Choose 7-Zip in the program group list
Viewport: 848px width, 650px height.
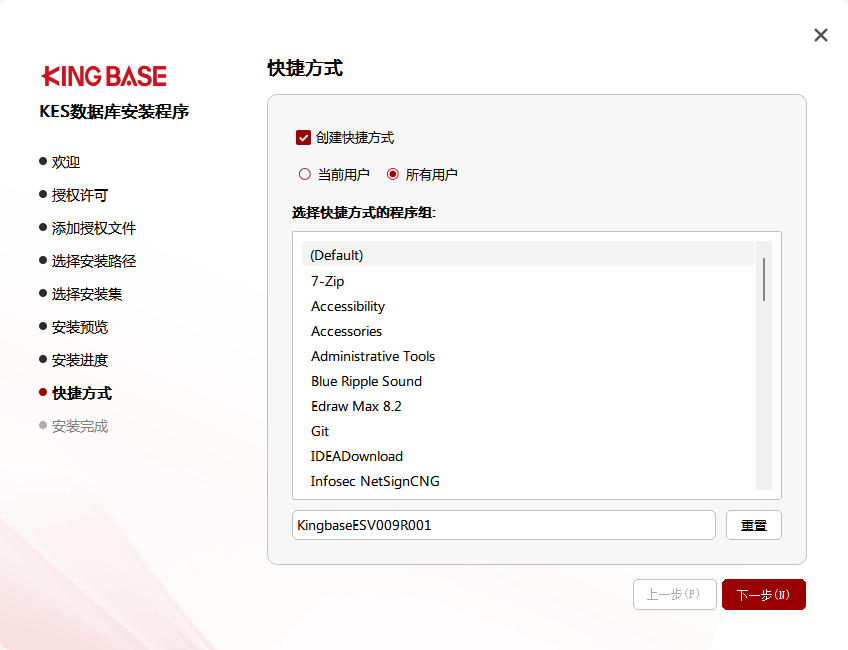click(x=528, y=281)
